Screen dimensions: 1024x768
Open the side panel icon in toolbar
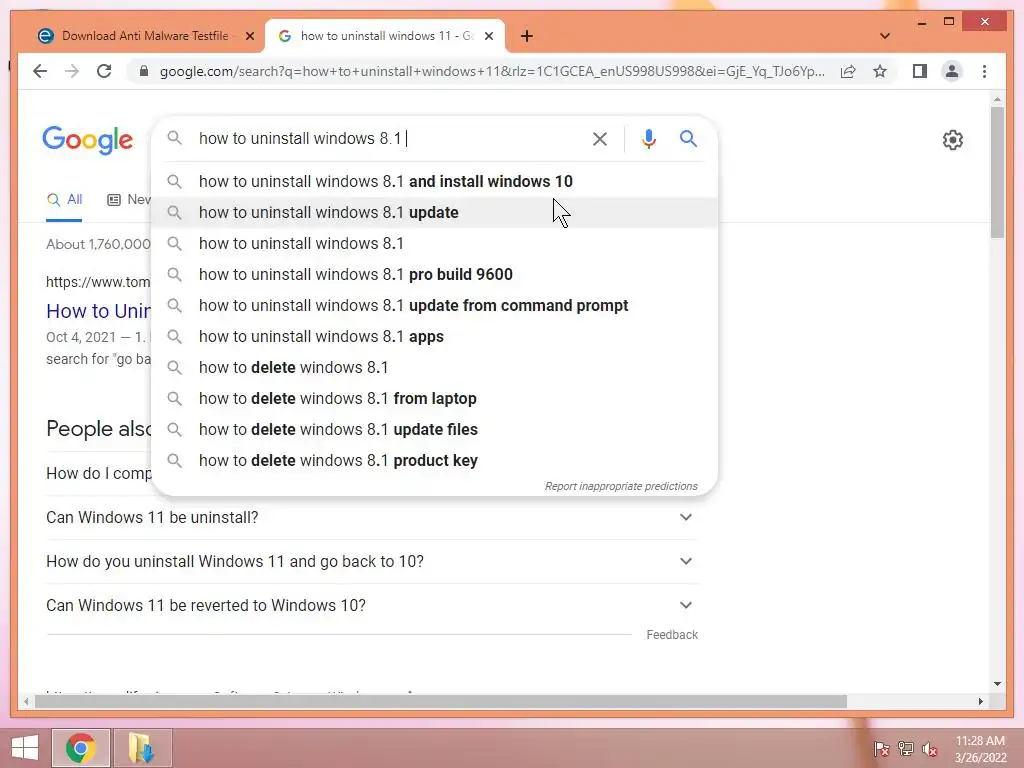(x=920, y=71)
